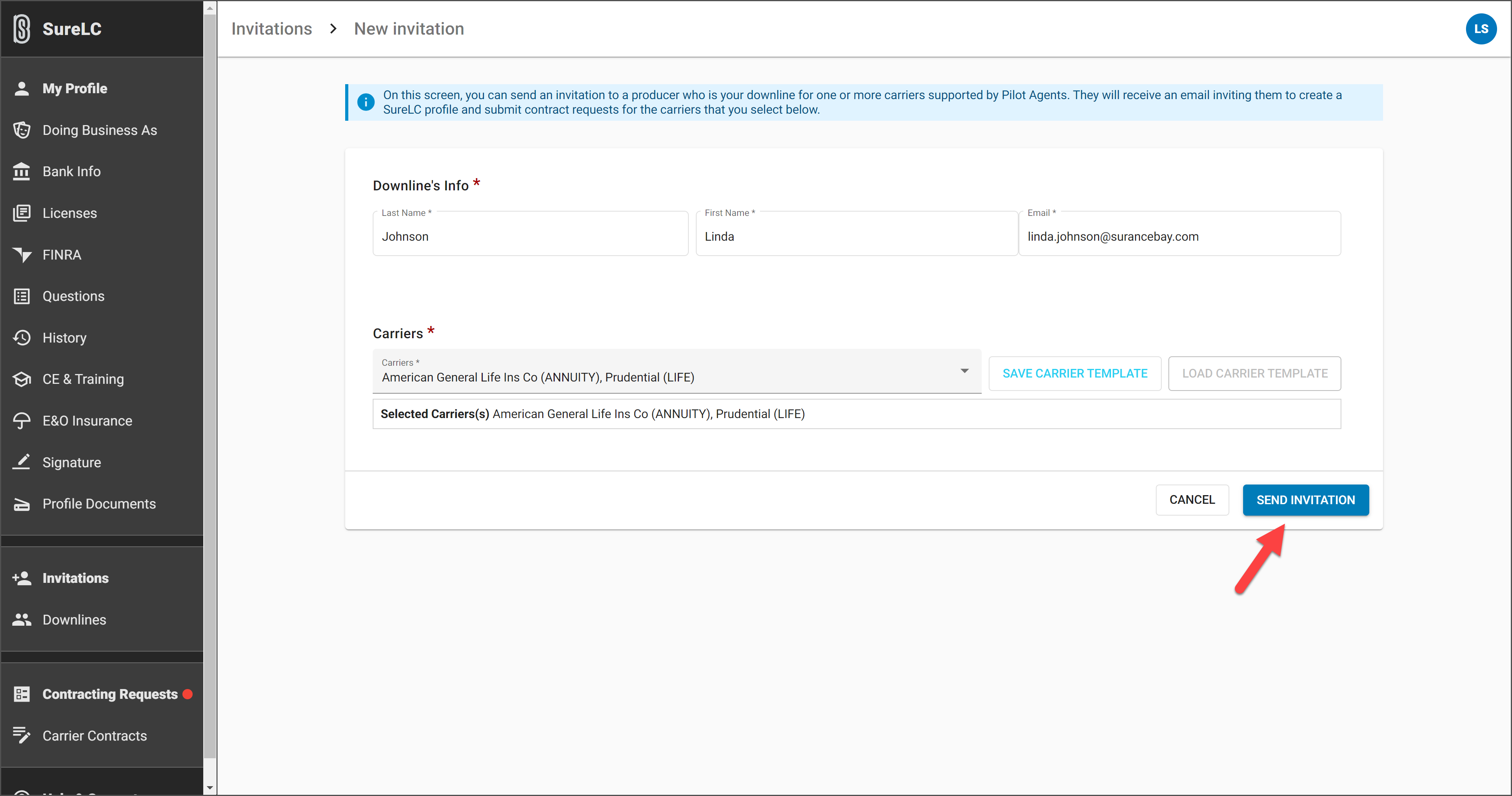Click the Invitations breadcrumb link
Screen dimensions: 1512x796
271,29
